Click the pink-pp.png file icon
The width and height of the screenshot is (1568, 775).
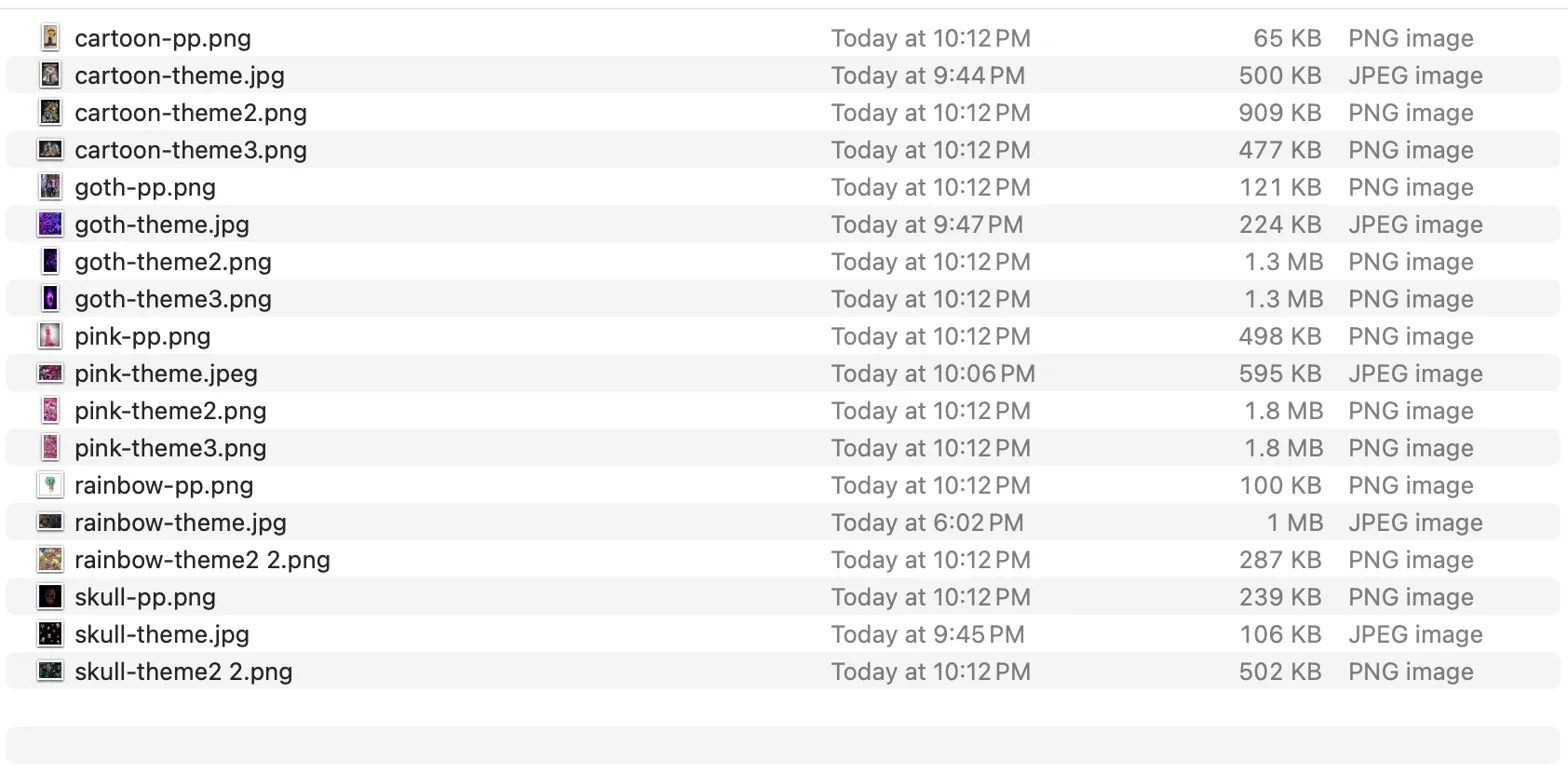(x=50, y=336)
